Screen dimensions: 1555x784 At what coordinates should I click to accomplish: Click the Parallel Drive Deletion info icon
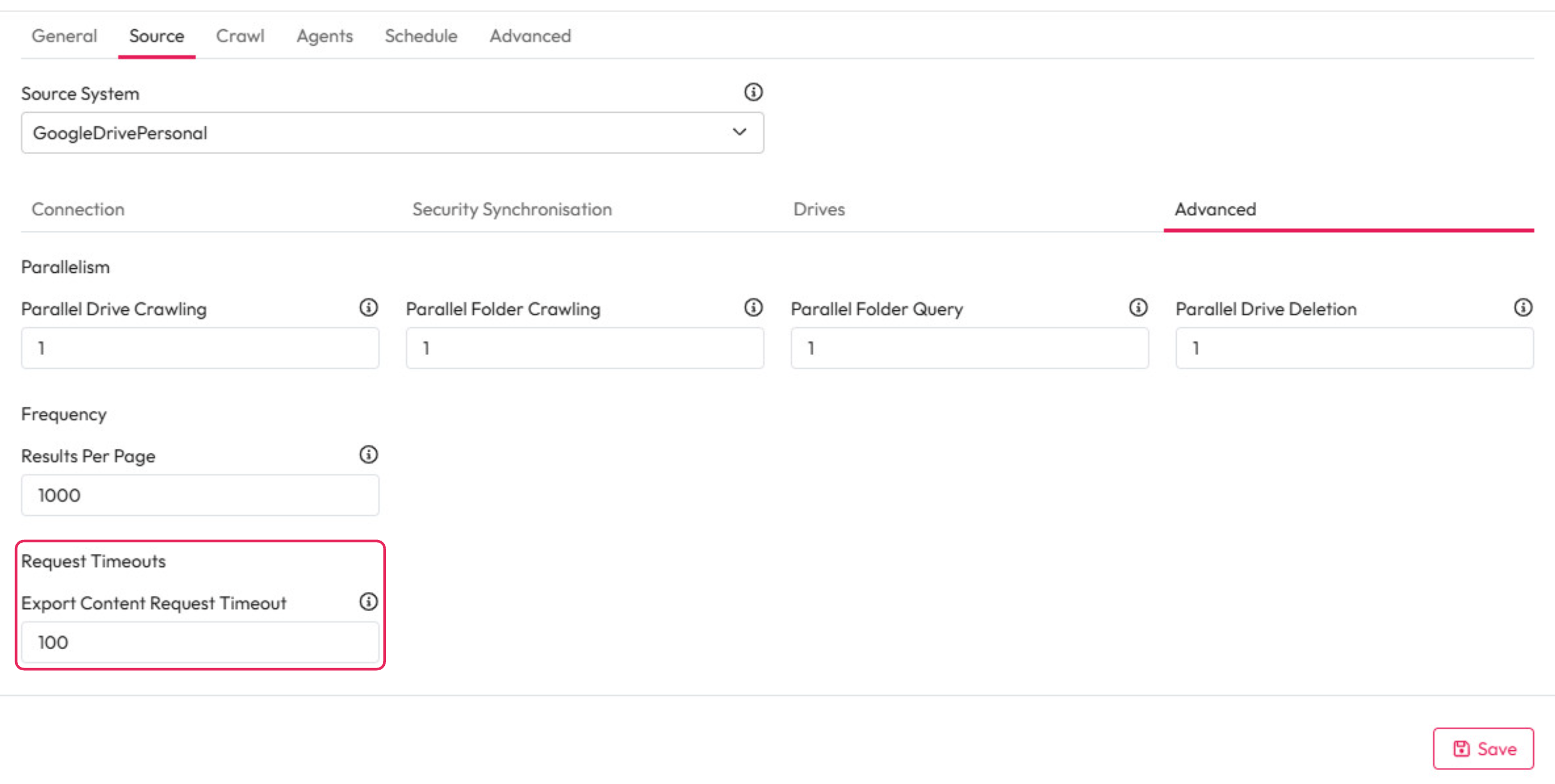[1522, 308]
